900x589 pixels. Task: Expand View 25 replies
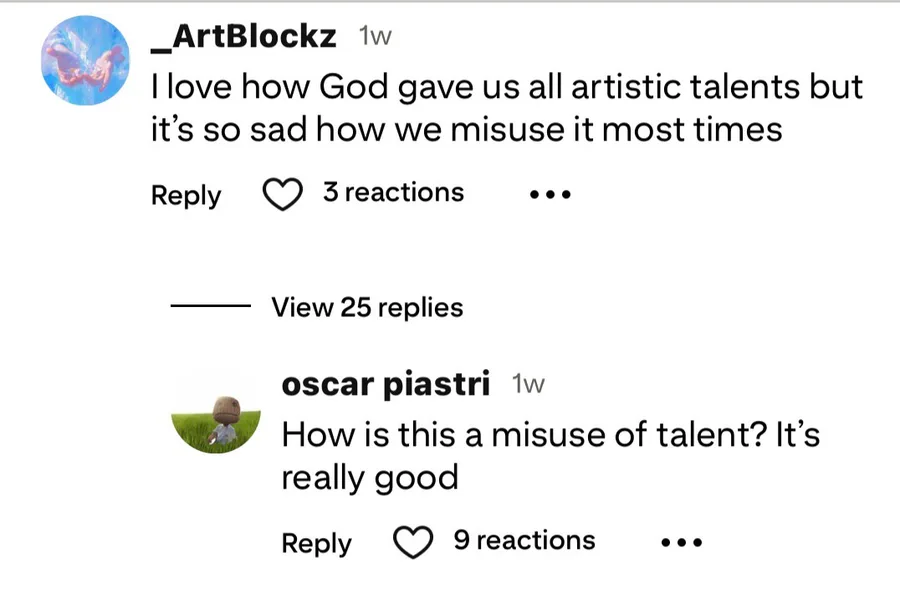(x=367, y=307)
